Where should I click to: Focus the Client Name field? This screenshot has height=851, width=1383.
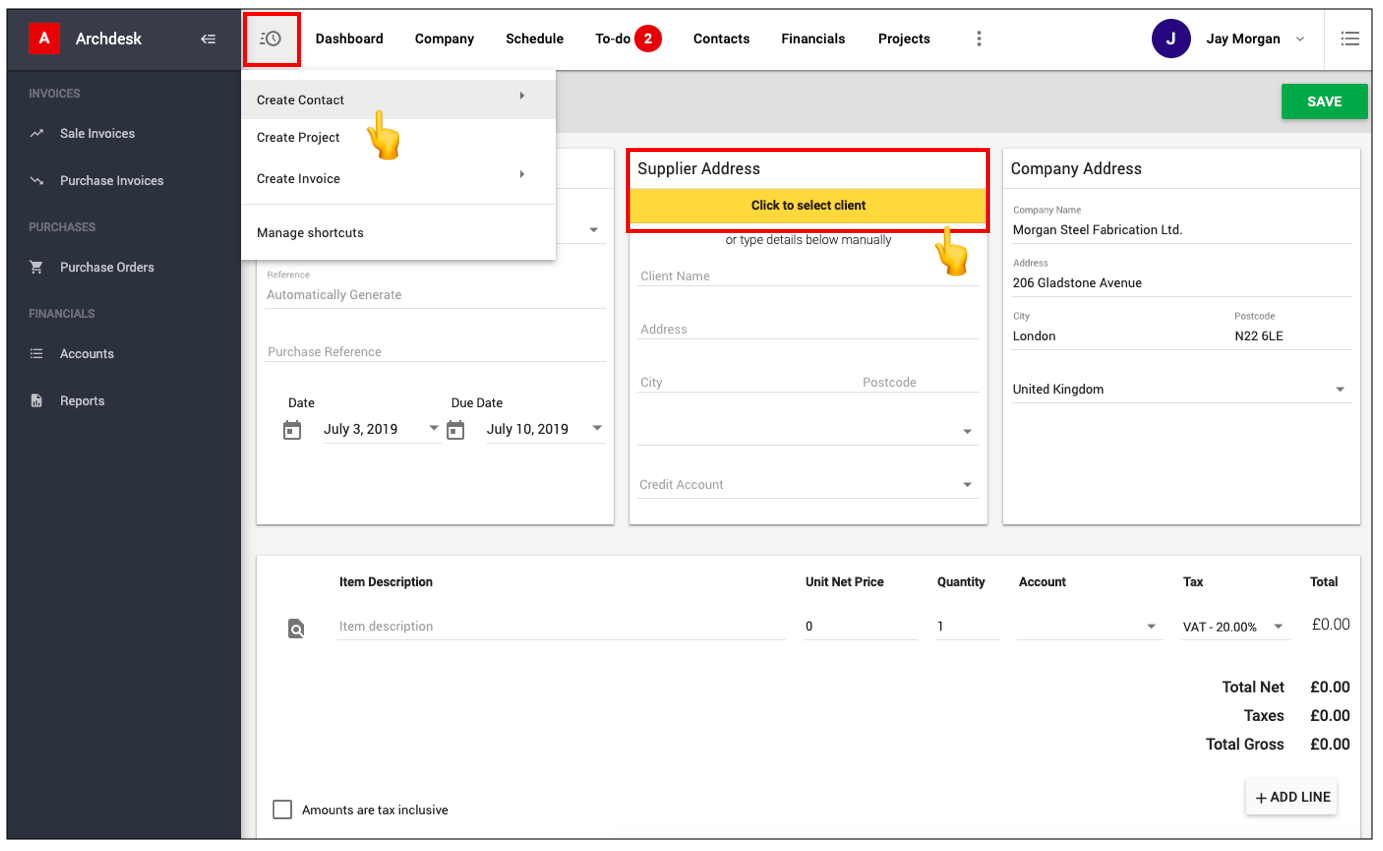pyautogui.click(x=808, y=276)
